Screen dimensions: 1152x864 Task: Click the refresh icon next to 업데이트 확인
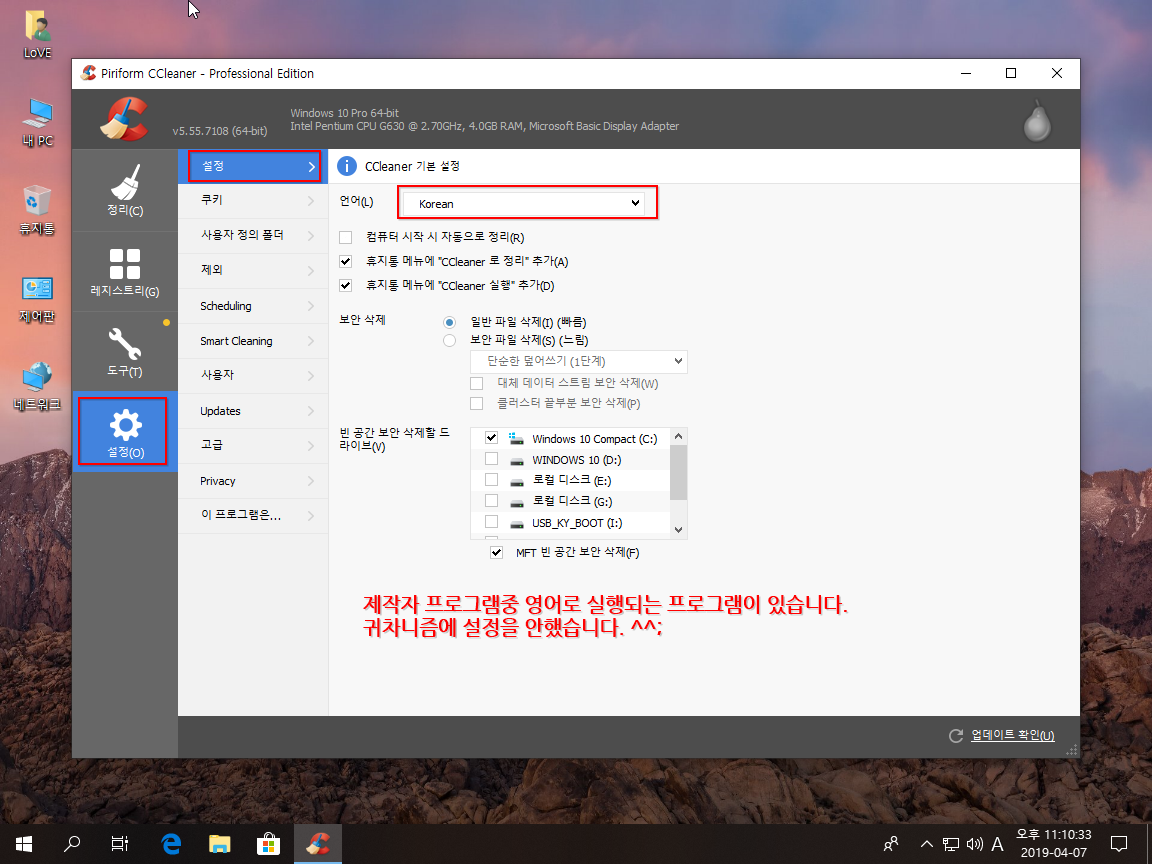[956, 735]
